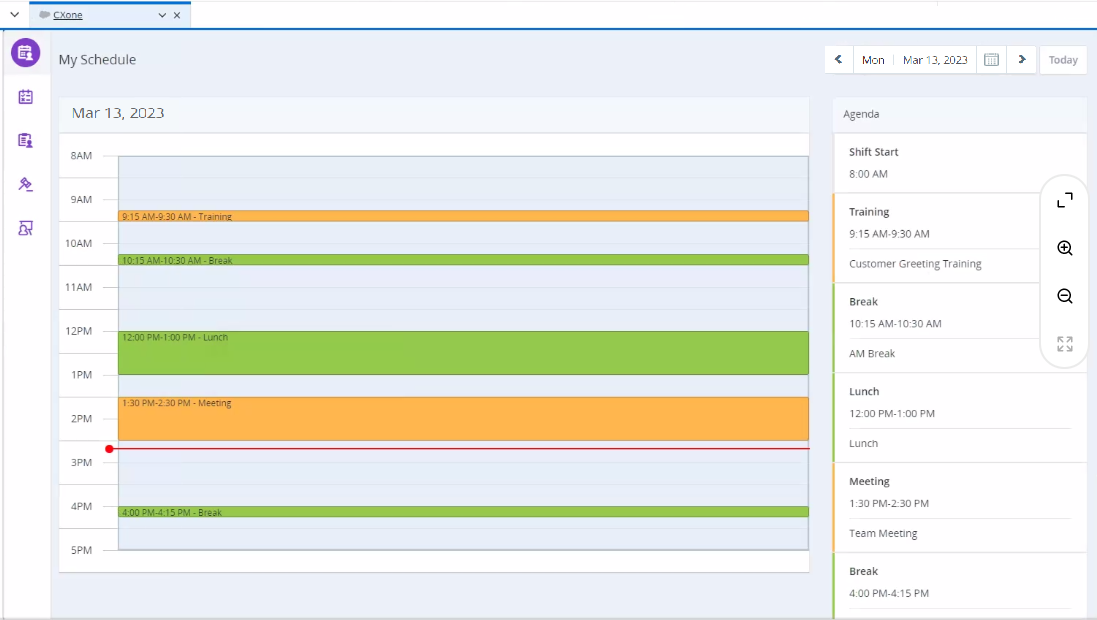This screenshot has height=620, width=1097.
Task: Click the red current time marker
Action: click(x=109, y=449)
